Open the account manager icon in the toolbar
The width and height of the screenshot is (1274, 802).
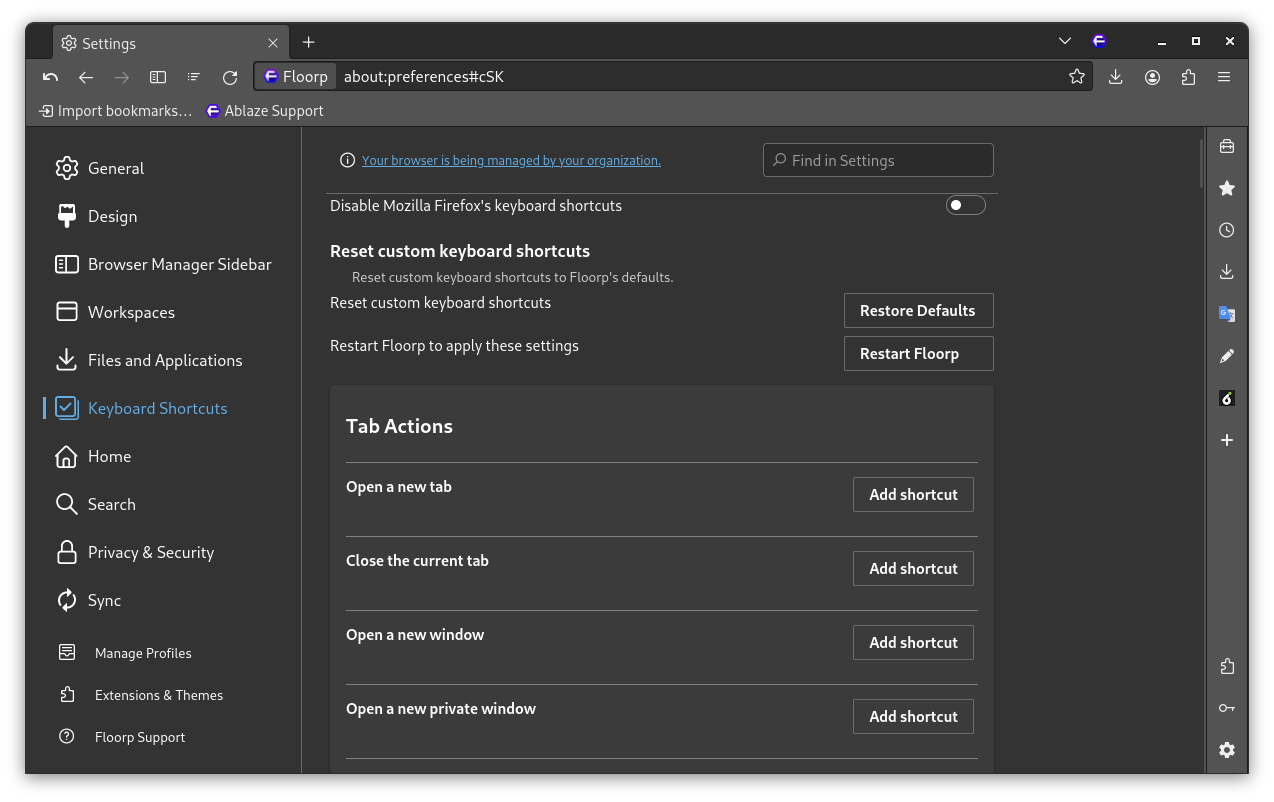click(x=1152, y=76)
